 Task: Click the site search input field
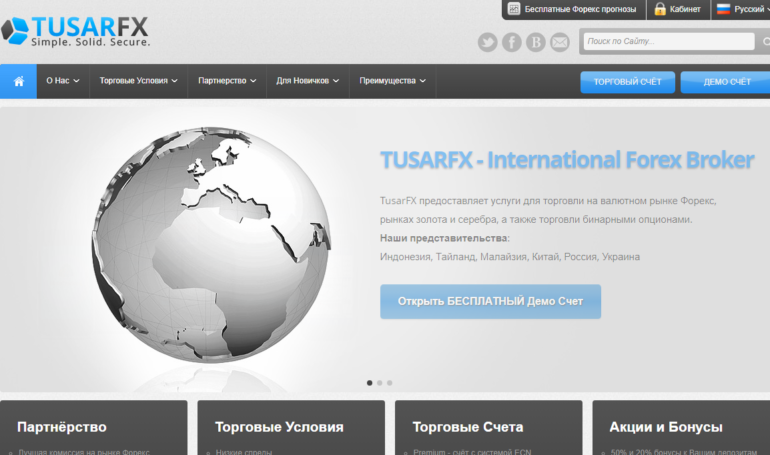point(667,42)
